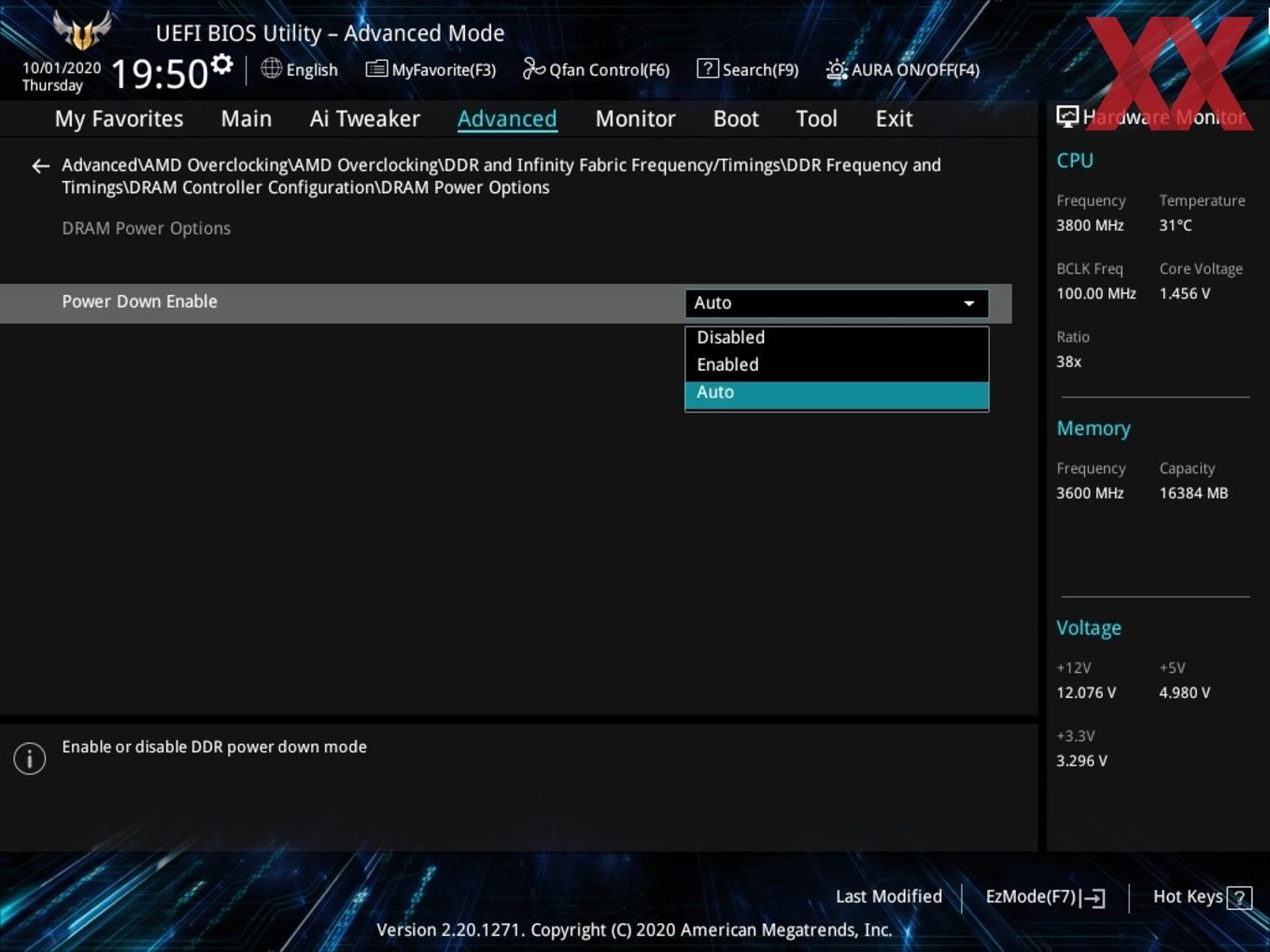This screenshot has height=952, width=1270.
Task: Select Enabled from the dropdown list
Action: click(837, 365)
